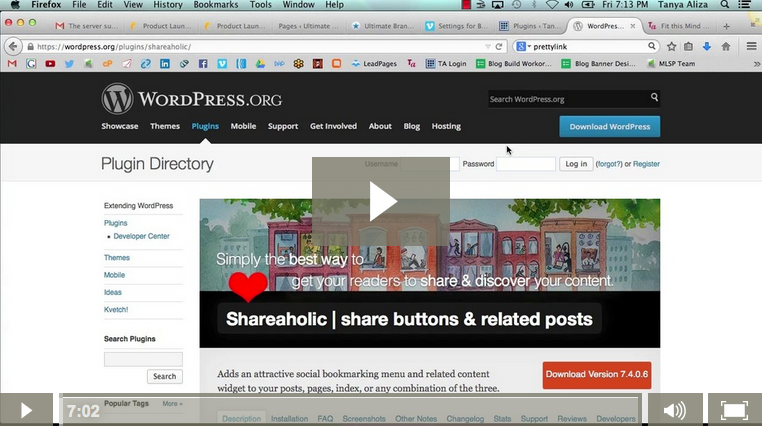Open the Ideas sidebar link
The height and width of the screenshot is (426, 764).
click(113, 292)
